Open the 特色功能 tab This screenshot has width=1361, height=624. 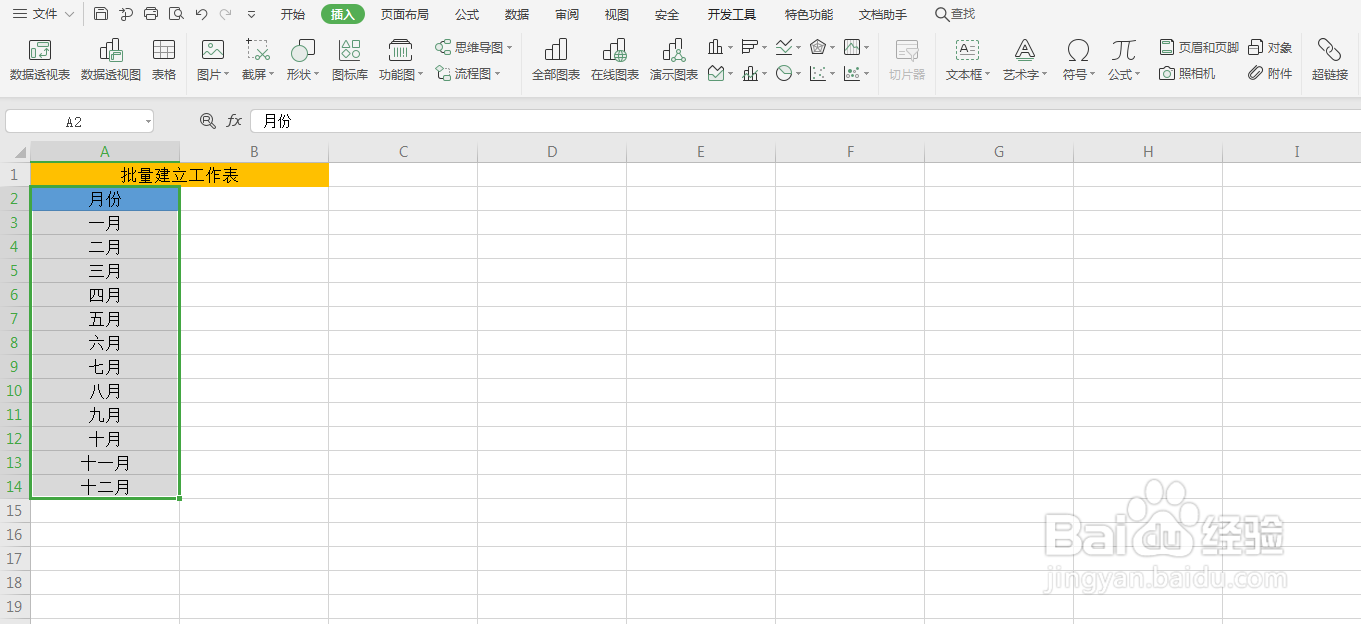coord(809,14)
